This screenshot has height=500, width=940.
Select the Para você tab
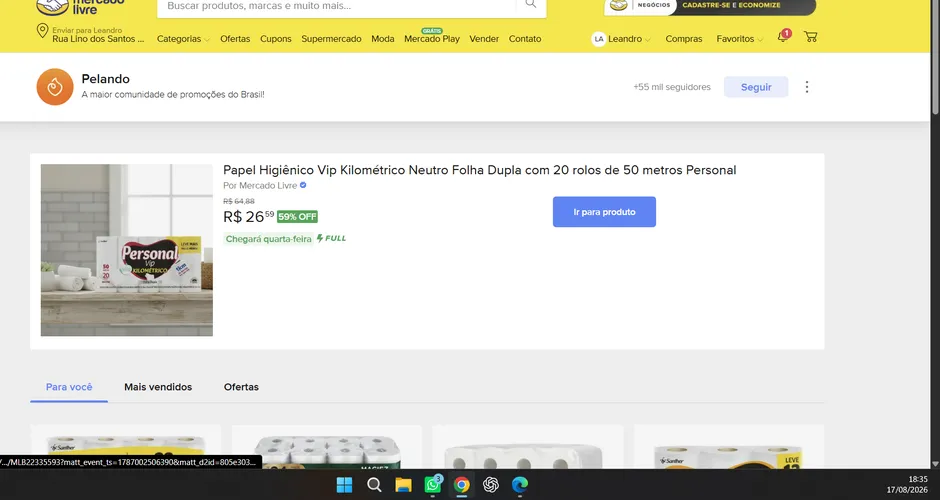[69, 387]
